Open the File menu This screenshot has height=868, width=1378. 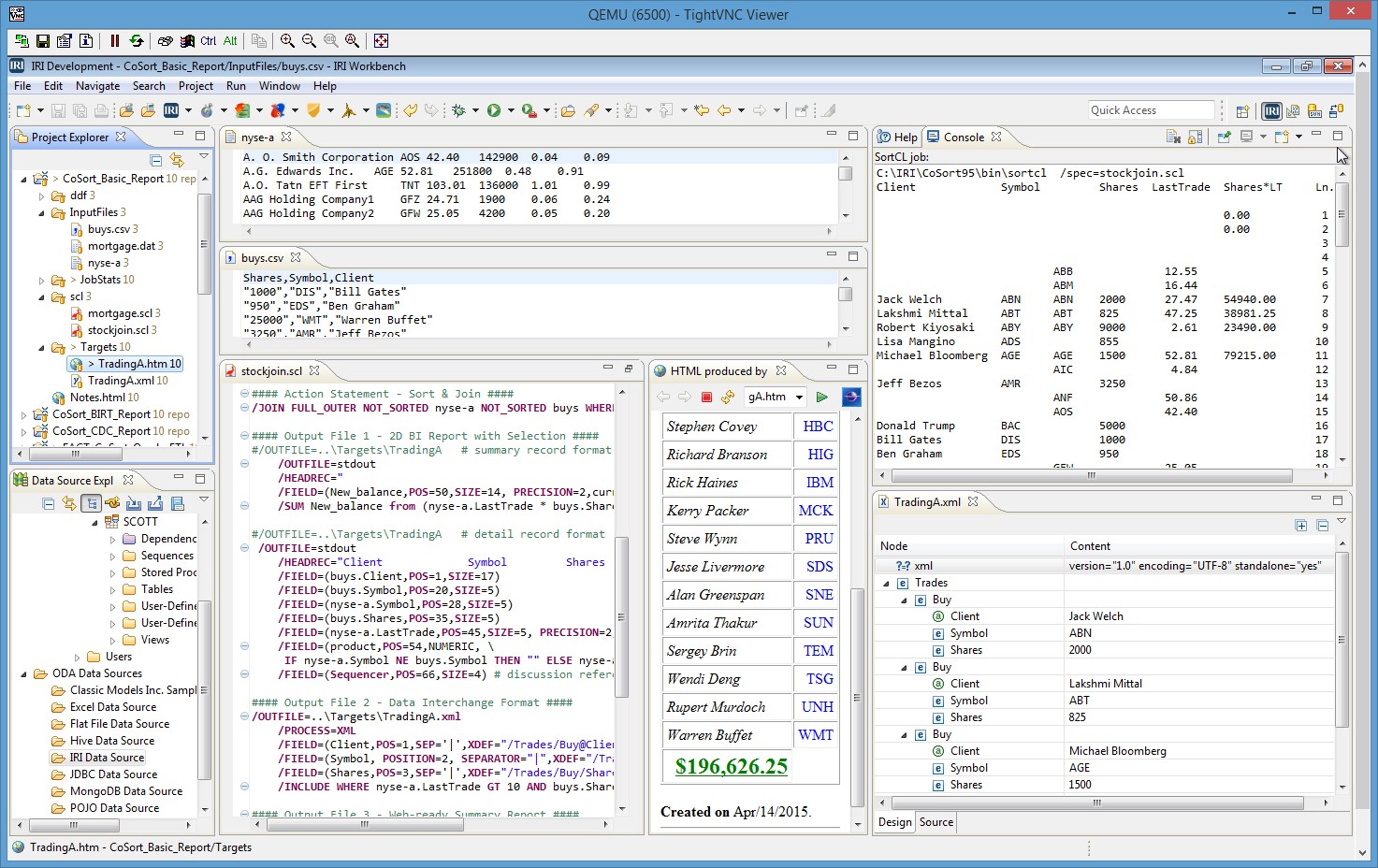[22, 86]
